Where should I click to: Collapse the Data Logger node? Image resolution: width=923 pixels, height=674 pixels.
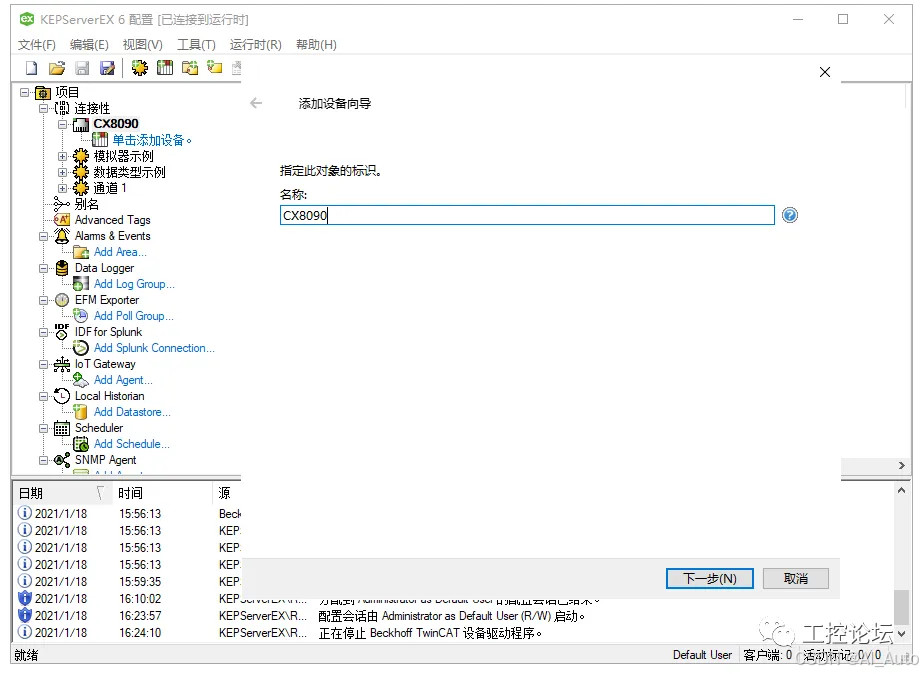[x=44, y=268]
